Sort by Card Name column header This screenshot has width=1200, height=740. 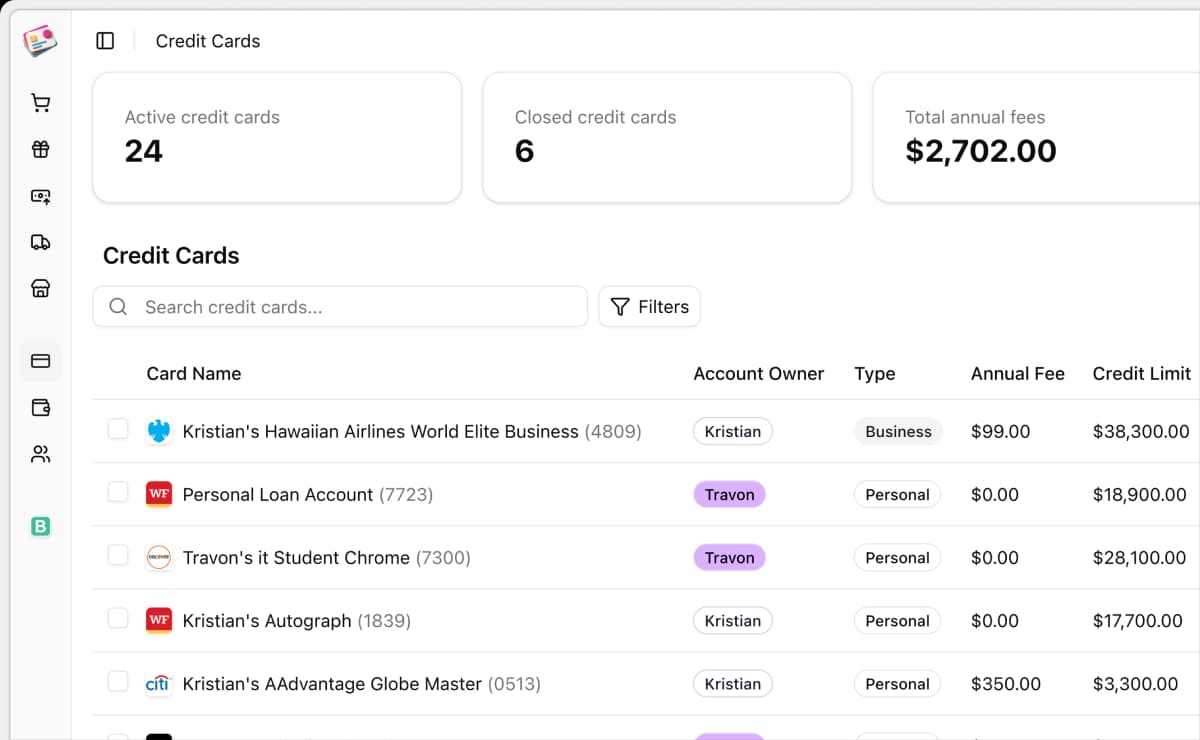(194, 374)
